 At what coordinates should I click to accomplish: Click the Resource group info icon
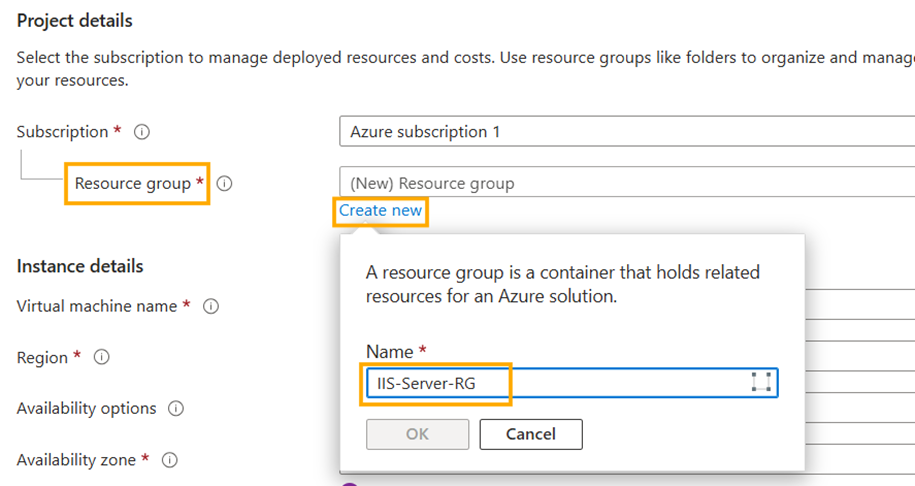pos(225,184)
